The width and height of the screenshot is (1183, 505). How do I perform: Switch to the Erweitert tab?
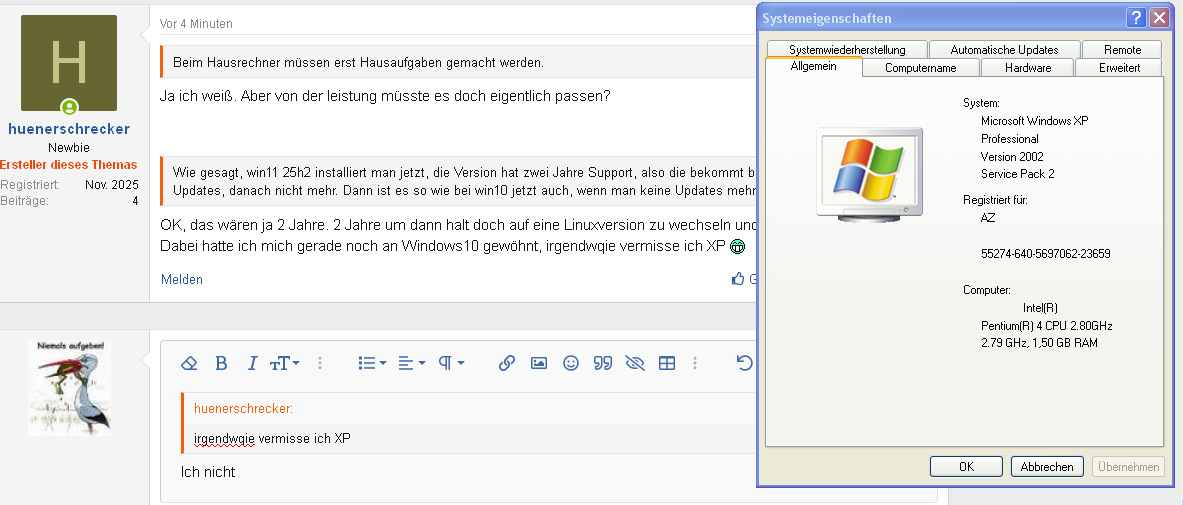(x=1120, y=68)
